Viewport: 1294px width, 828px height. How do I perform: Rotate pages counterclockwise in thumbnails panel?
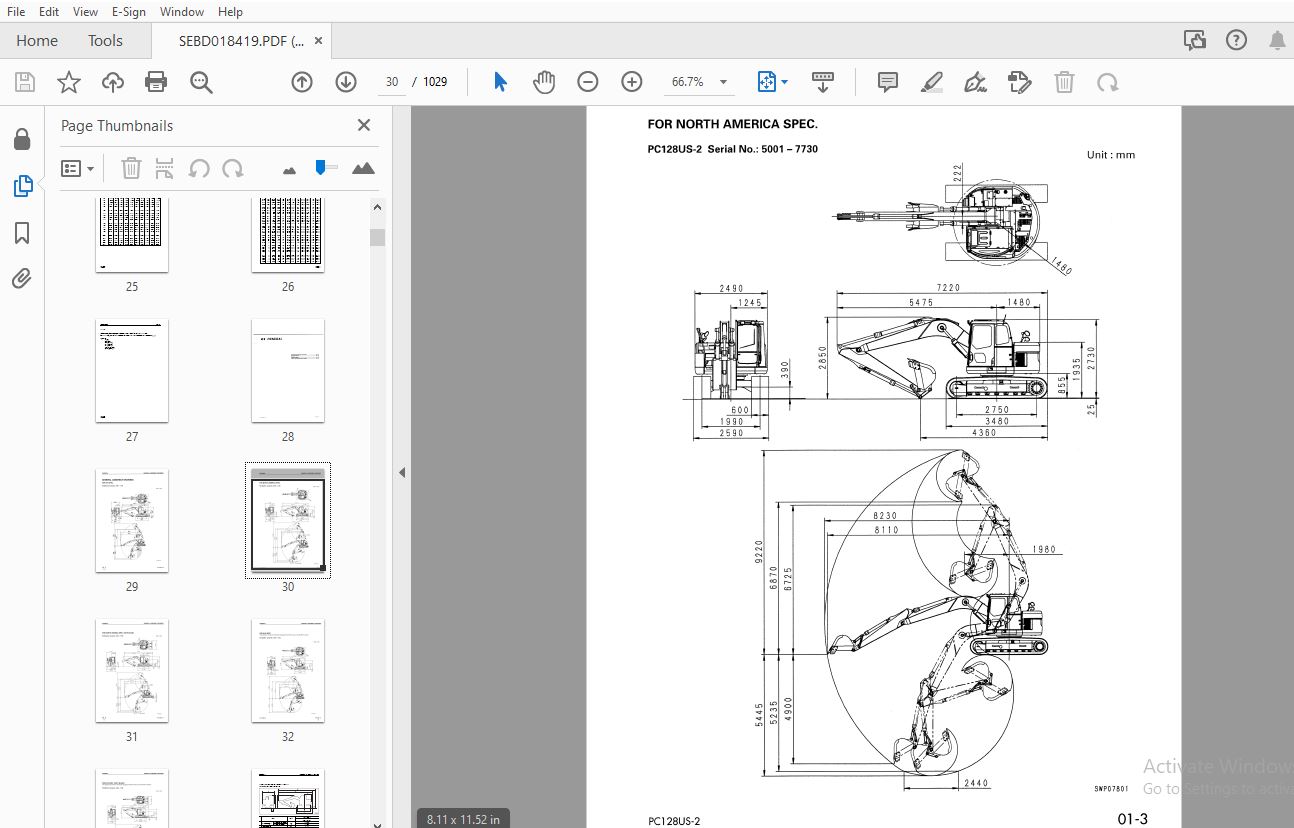[199, 168]
